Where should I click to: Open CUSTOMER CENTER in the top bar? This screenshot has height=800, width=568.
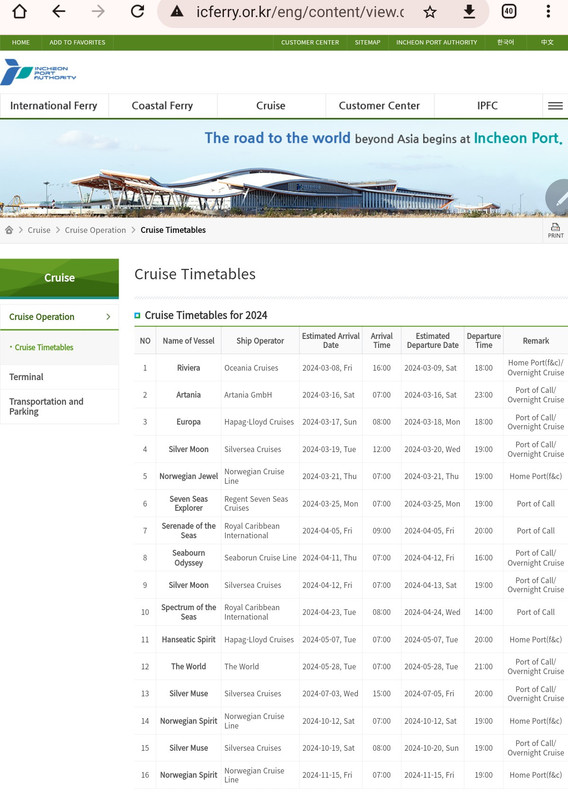pos(310,42)
